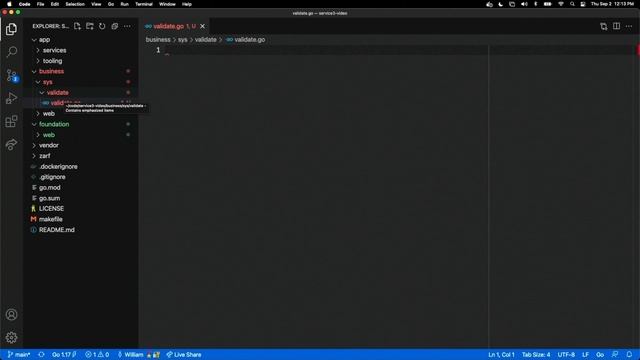Open the File menu
This screenshot has width=640, height=360.
pyautogui.click(x=40, y=4)
